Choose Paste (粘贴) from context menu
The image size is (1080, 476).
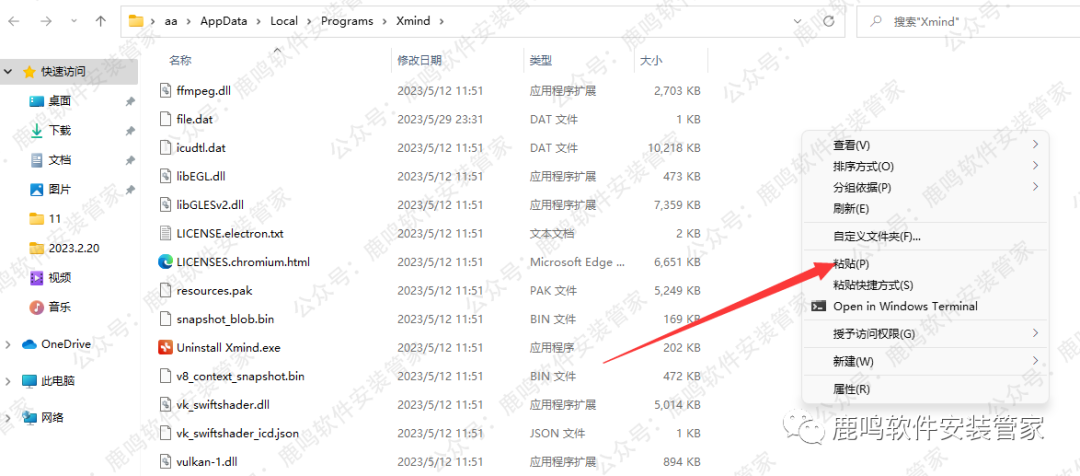coord(850,264)
